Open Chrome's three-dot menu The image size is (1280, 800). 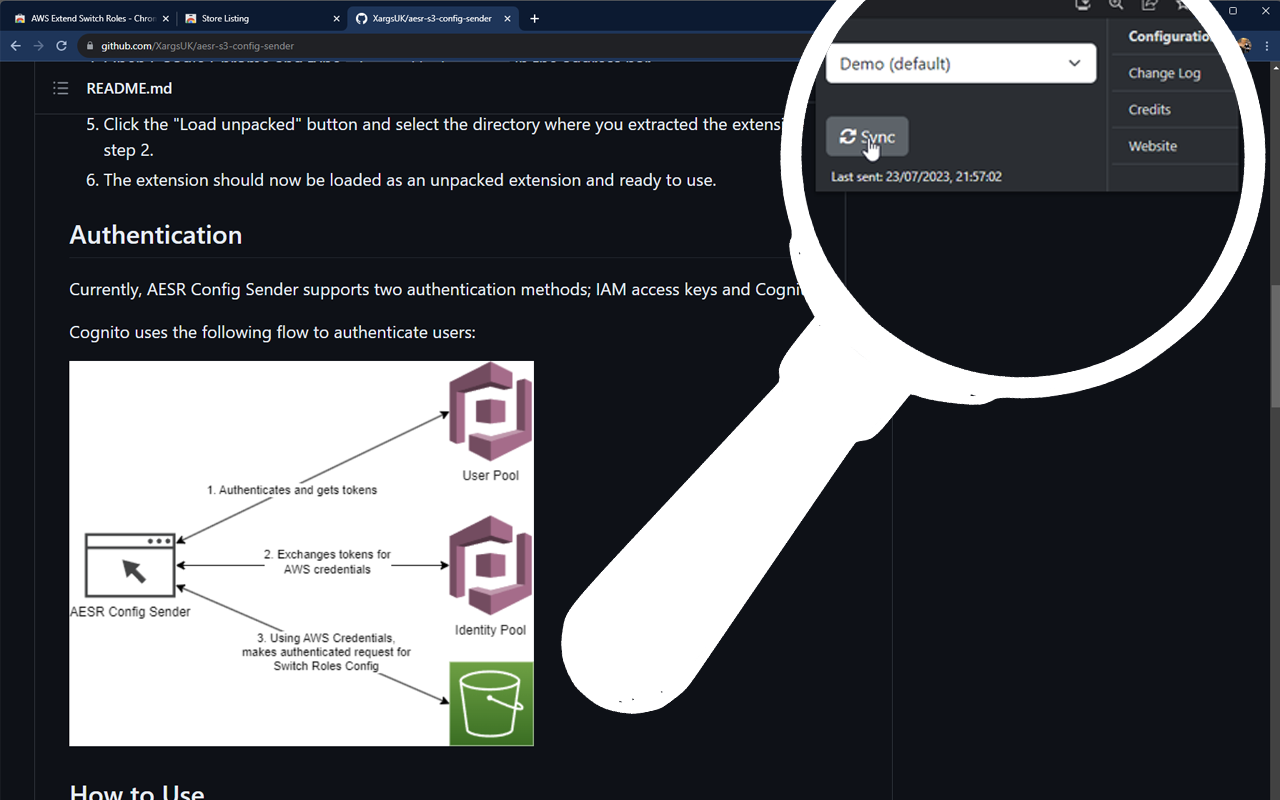tap(1266, 45)
